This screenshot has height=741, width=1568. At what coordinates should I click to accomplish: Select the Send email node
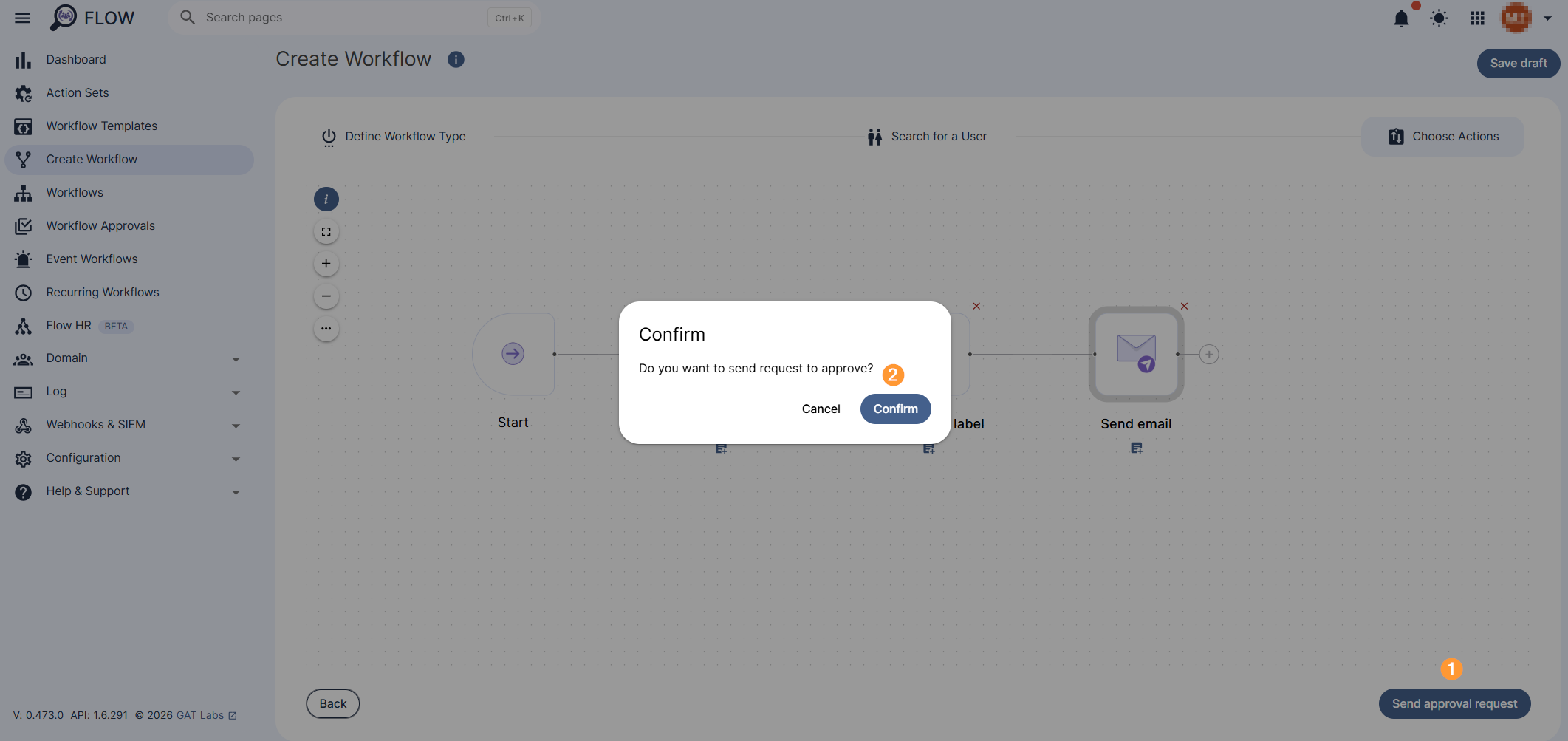tap(1136, 354)
